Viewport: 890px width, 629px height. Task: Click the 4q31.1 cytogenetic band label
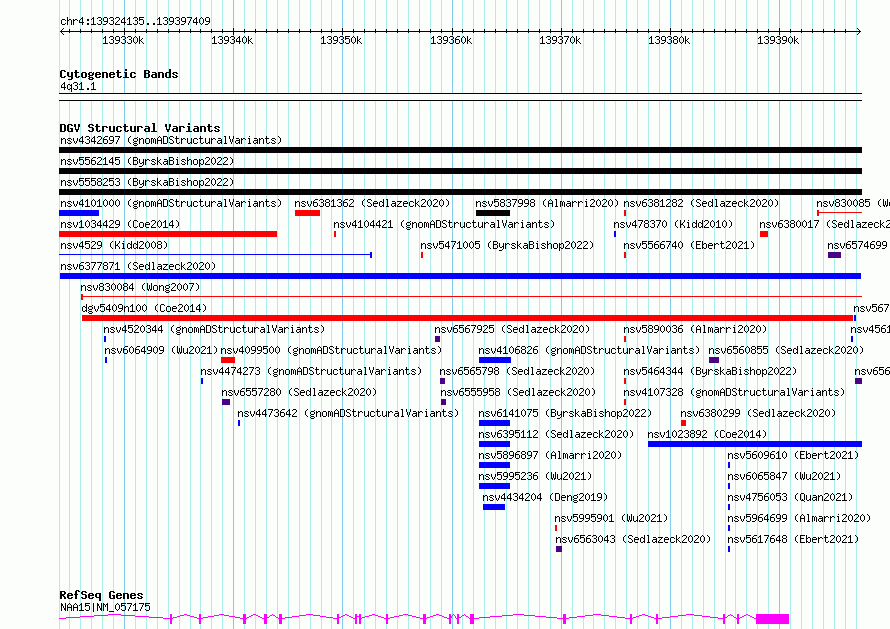(x=78, y=86)
